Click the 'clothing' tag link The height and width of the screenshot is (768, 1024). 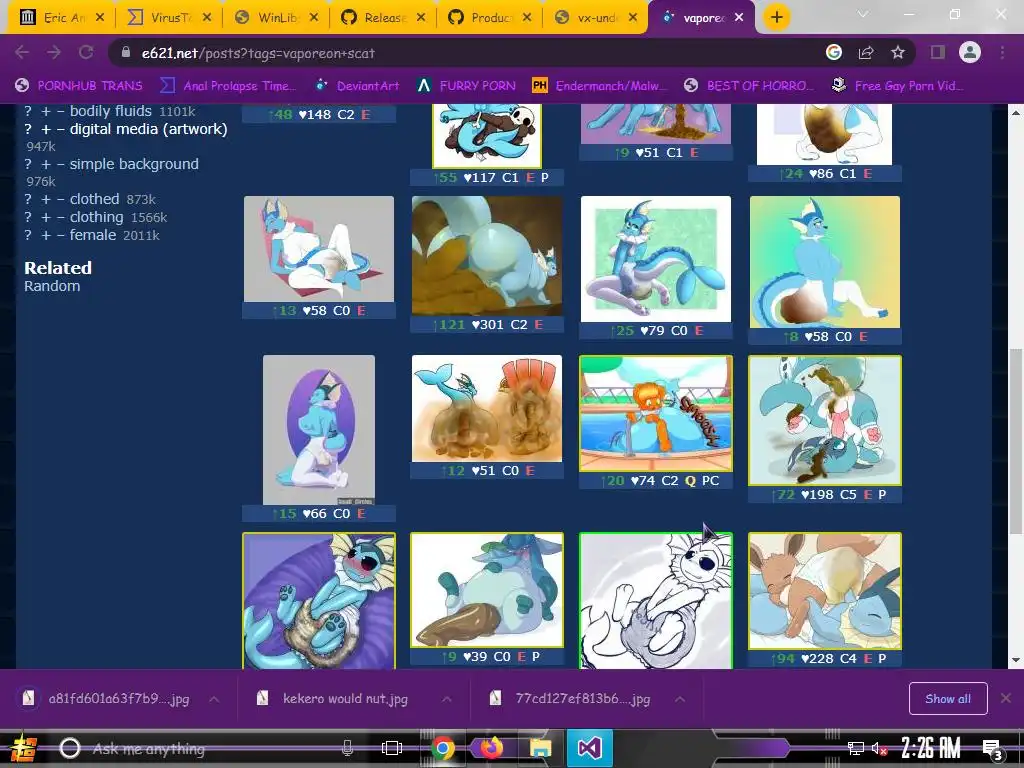click(x=96, y=217)
